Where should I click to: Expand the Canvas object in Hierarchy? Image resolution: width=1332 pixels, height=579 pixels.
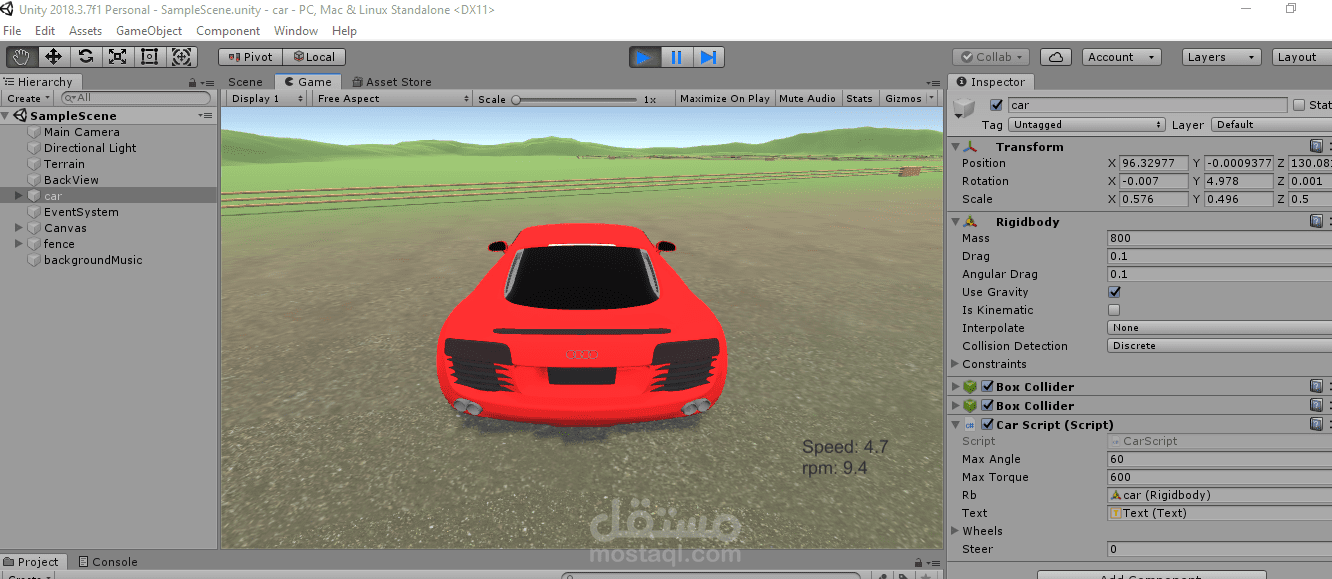click(18, 228)
